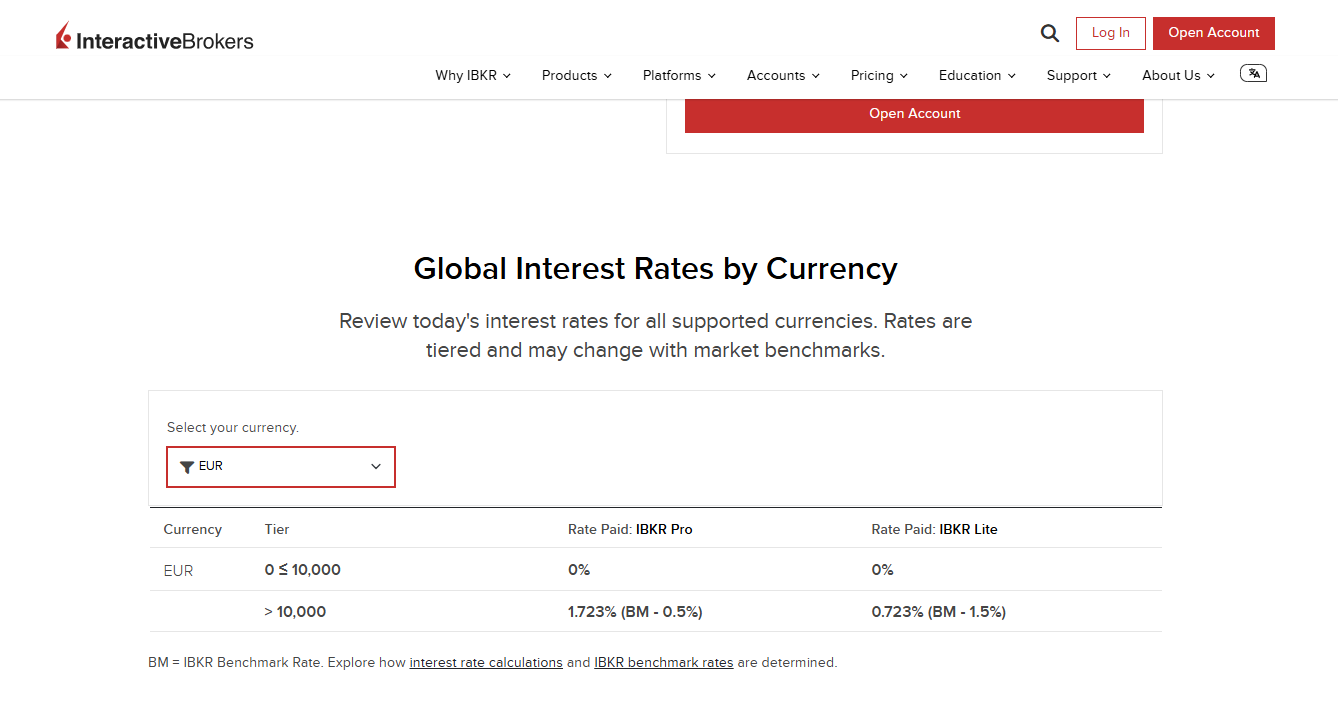Click the > 10,000 tier cell
This screenshot has width=1338, height=703.
click(x=295, y=612)
